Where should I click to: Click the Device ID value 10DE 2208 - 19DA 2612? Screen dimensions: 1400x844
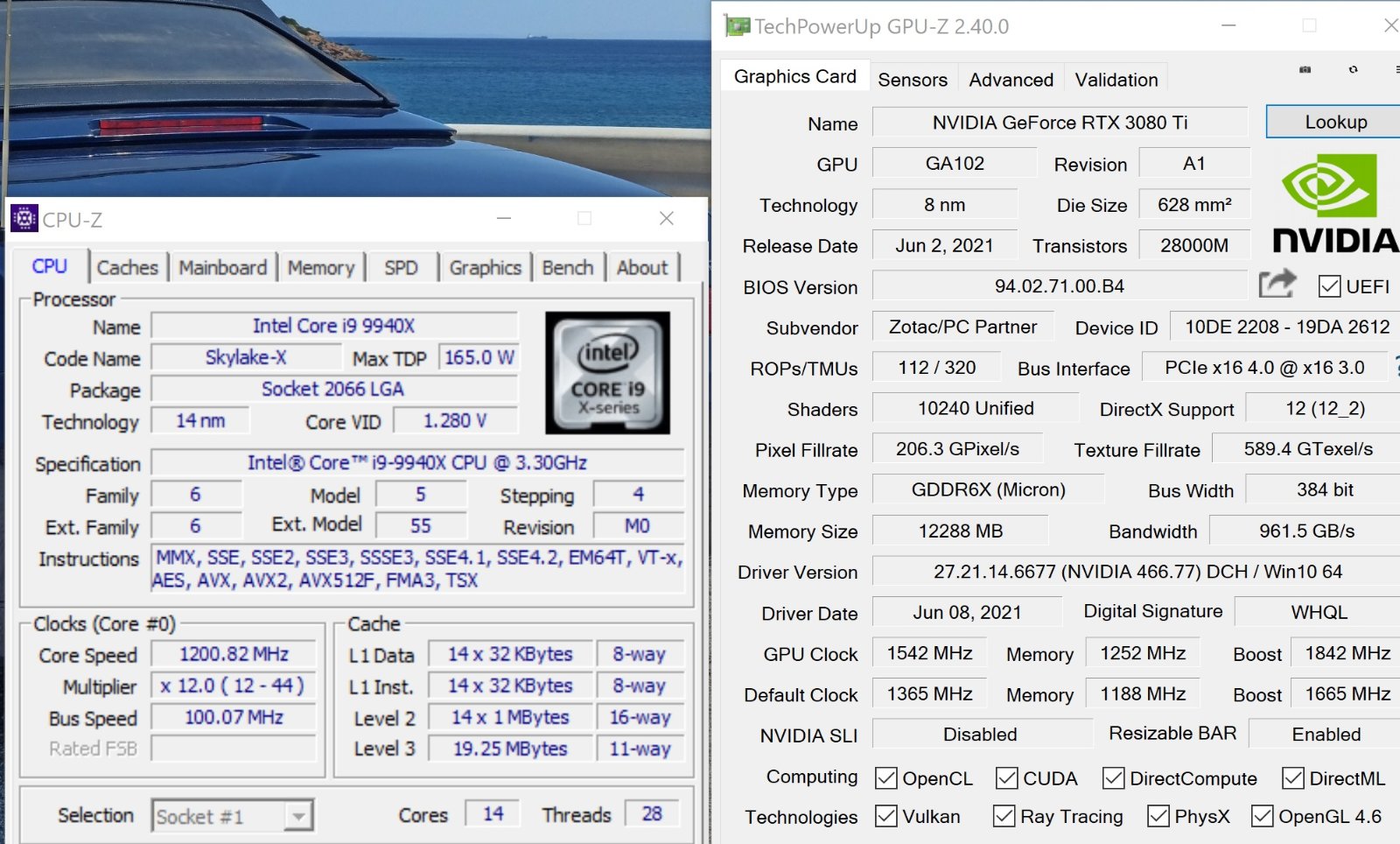tap(1286, 327)
